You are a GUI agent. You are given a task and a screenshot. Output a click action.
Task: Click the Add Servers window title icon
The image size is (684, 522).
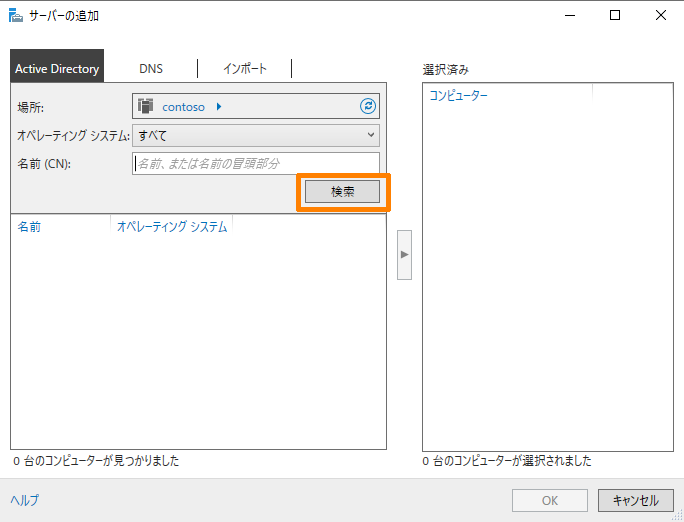pos(16,15)
